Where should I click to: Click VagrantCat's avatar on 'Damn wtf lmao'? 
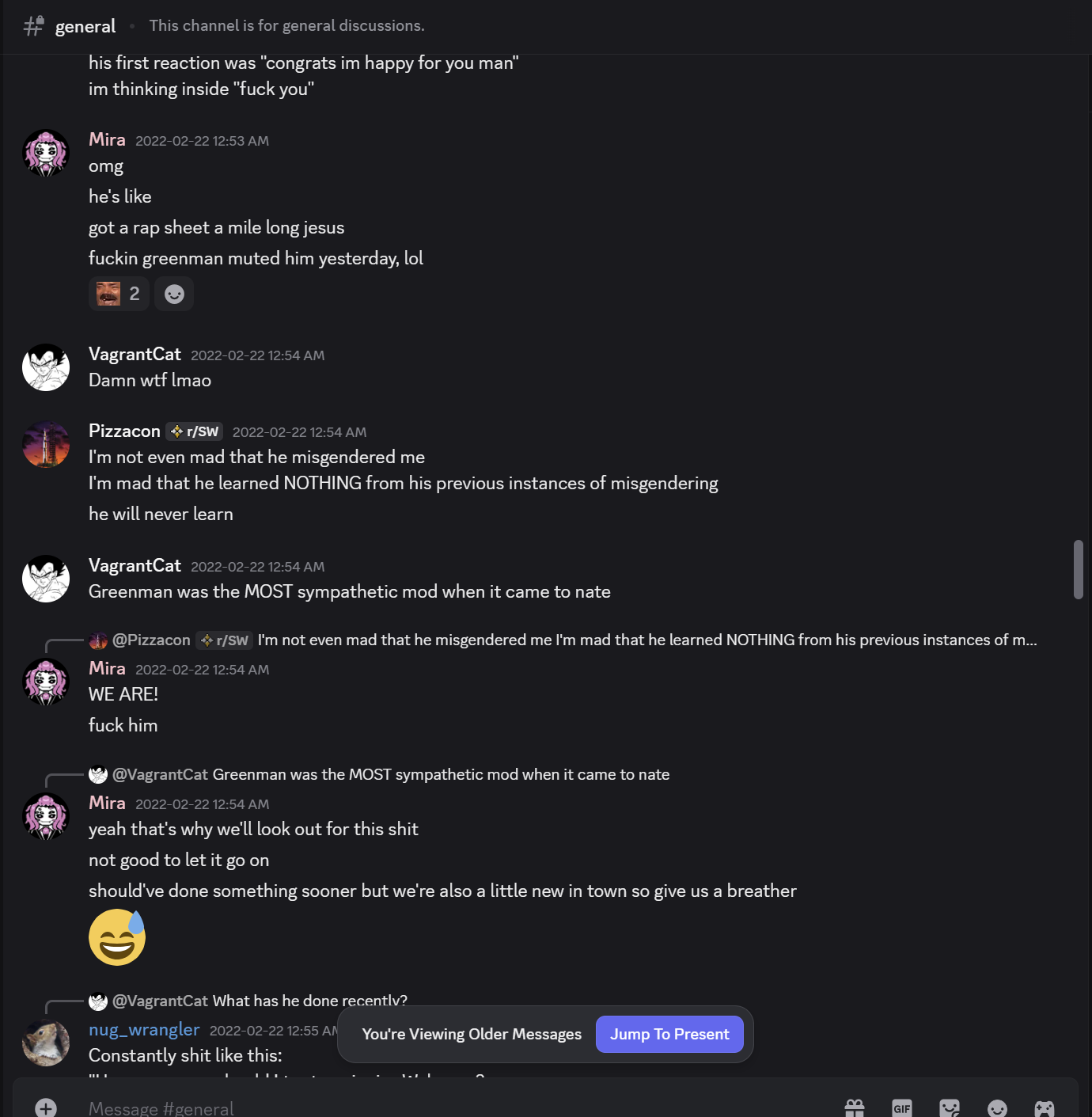pos(46,367)
